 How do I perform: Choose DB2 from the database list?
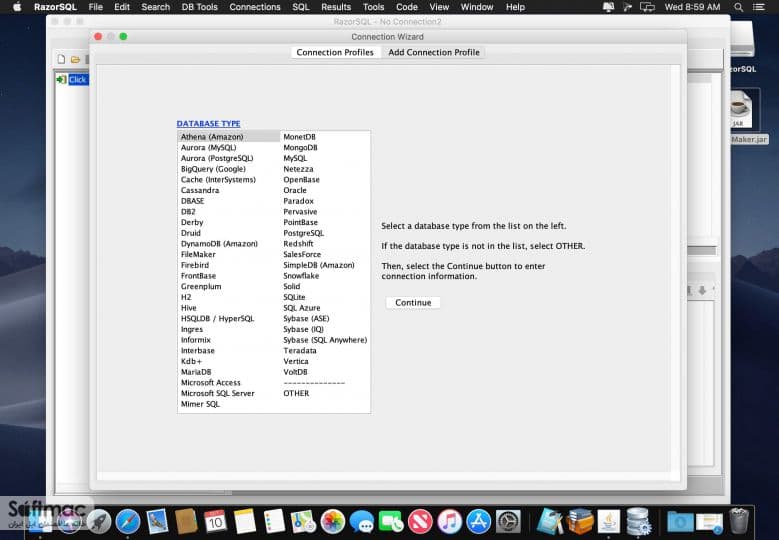click(x=229, y=212)
